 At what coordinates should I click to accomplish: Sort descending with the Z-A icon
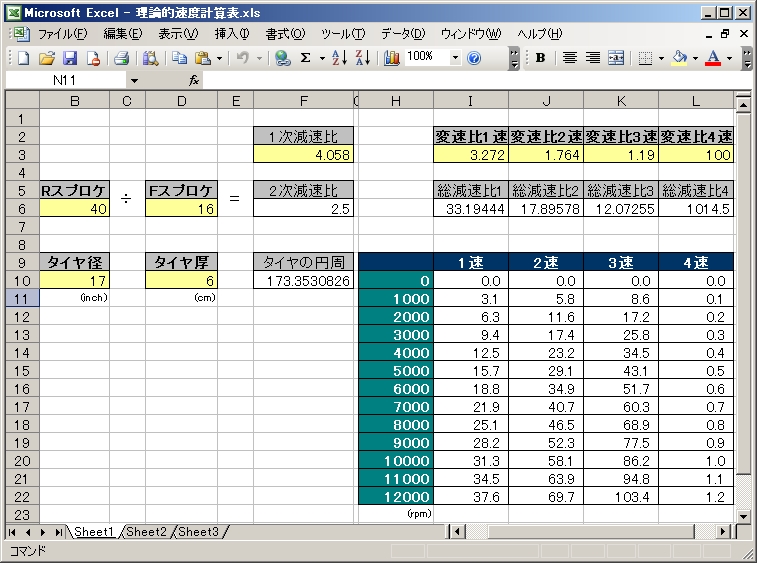363,58
